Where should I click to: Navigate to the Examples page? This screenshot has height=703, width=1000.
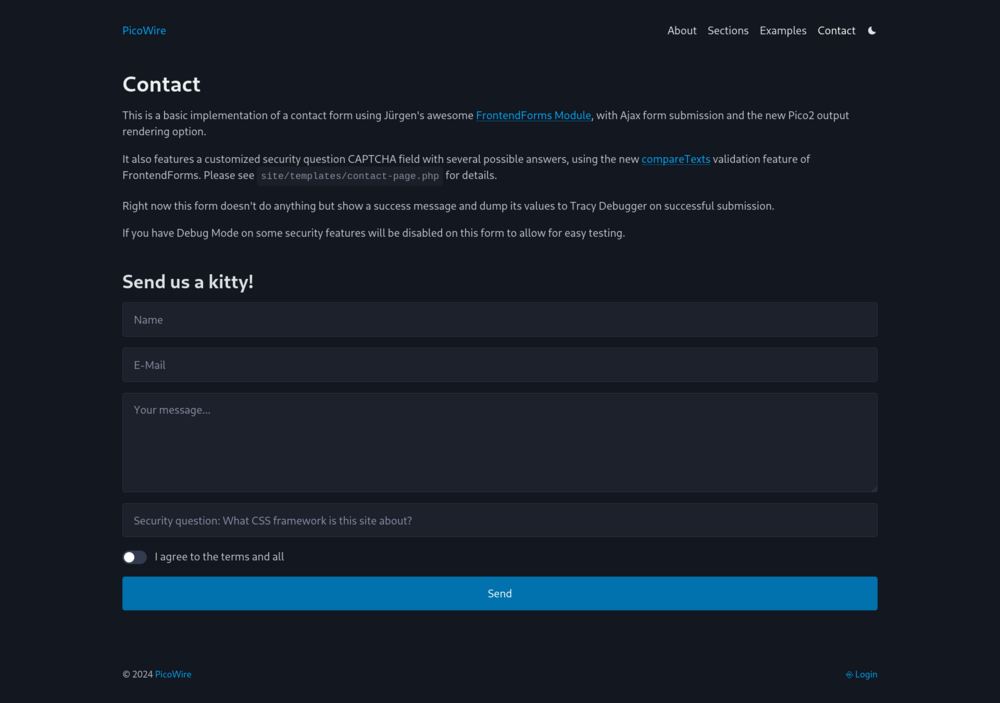783,30
